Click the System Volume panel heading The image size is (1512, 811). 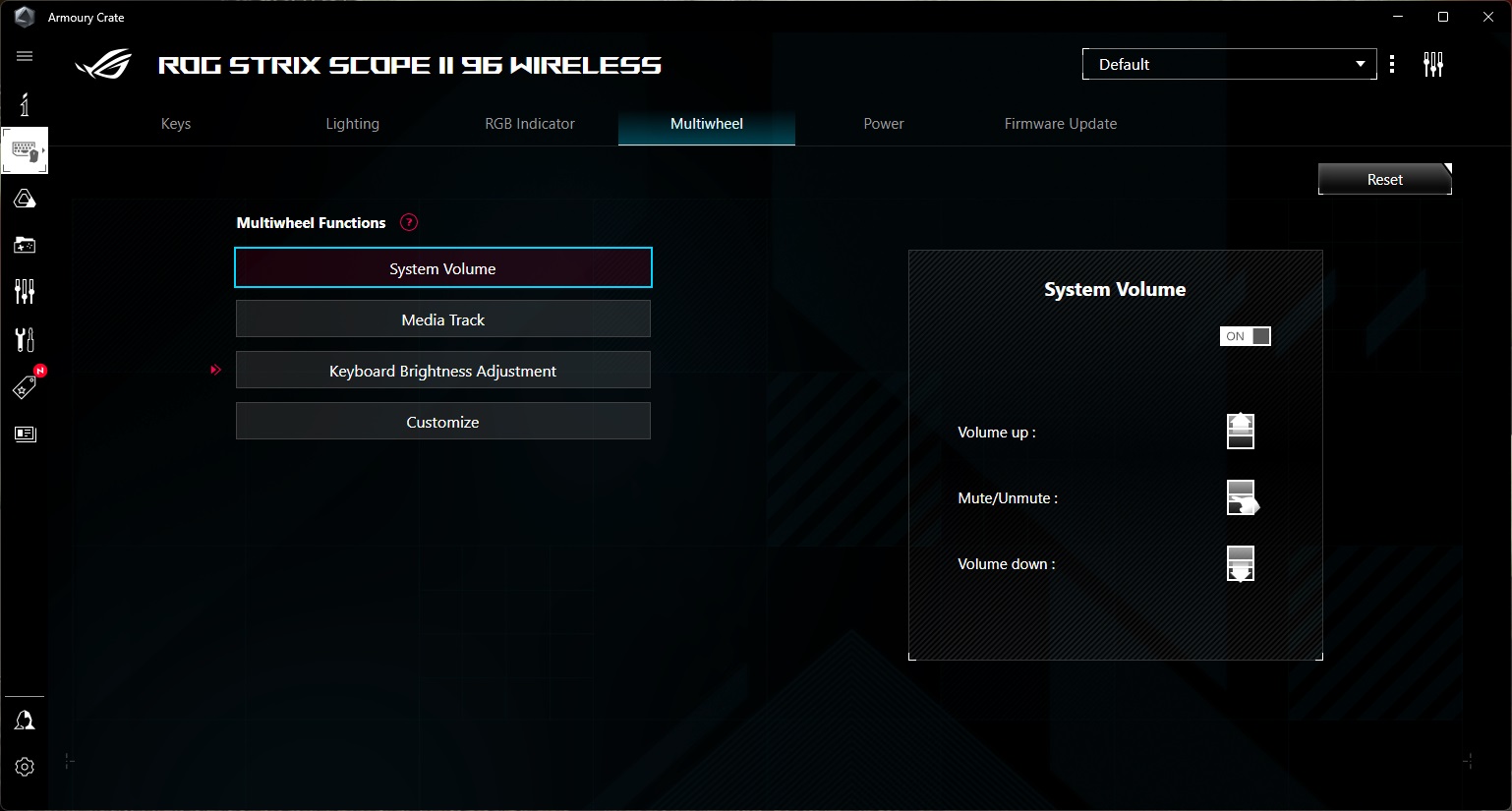coord(1115,289)
